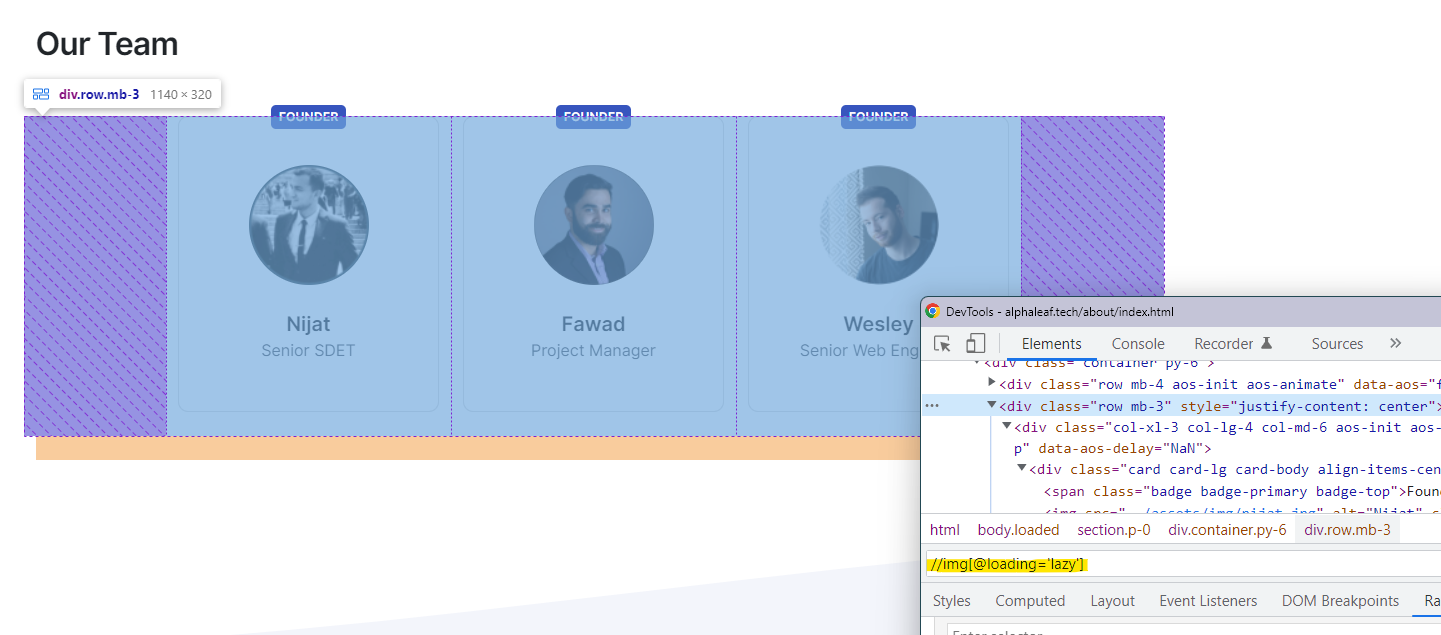
Task: Click the Chrome logo in DevTools title bar
Action: point(932,312)
